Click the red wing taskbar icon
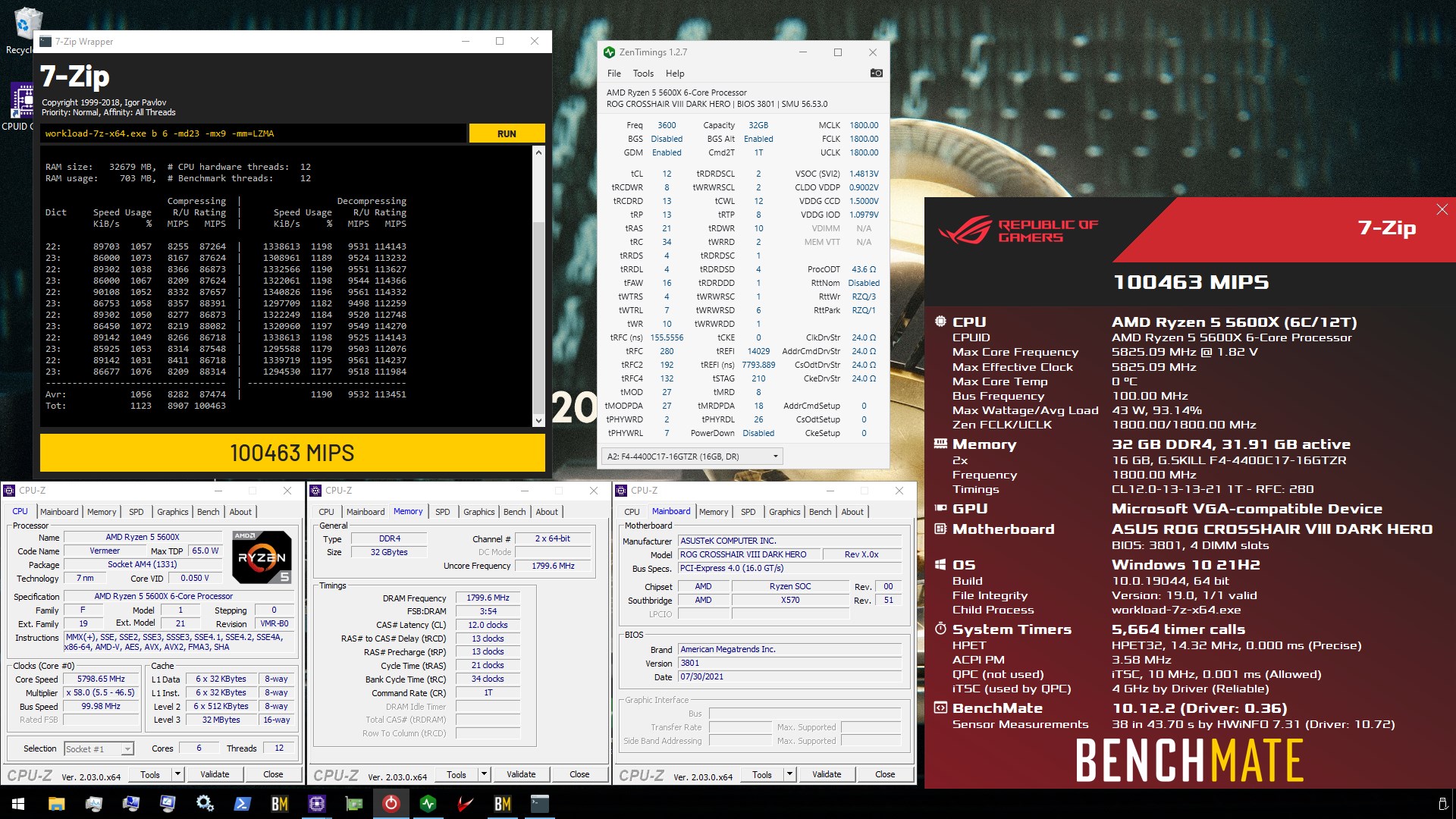 465,804
